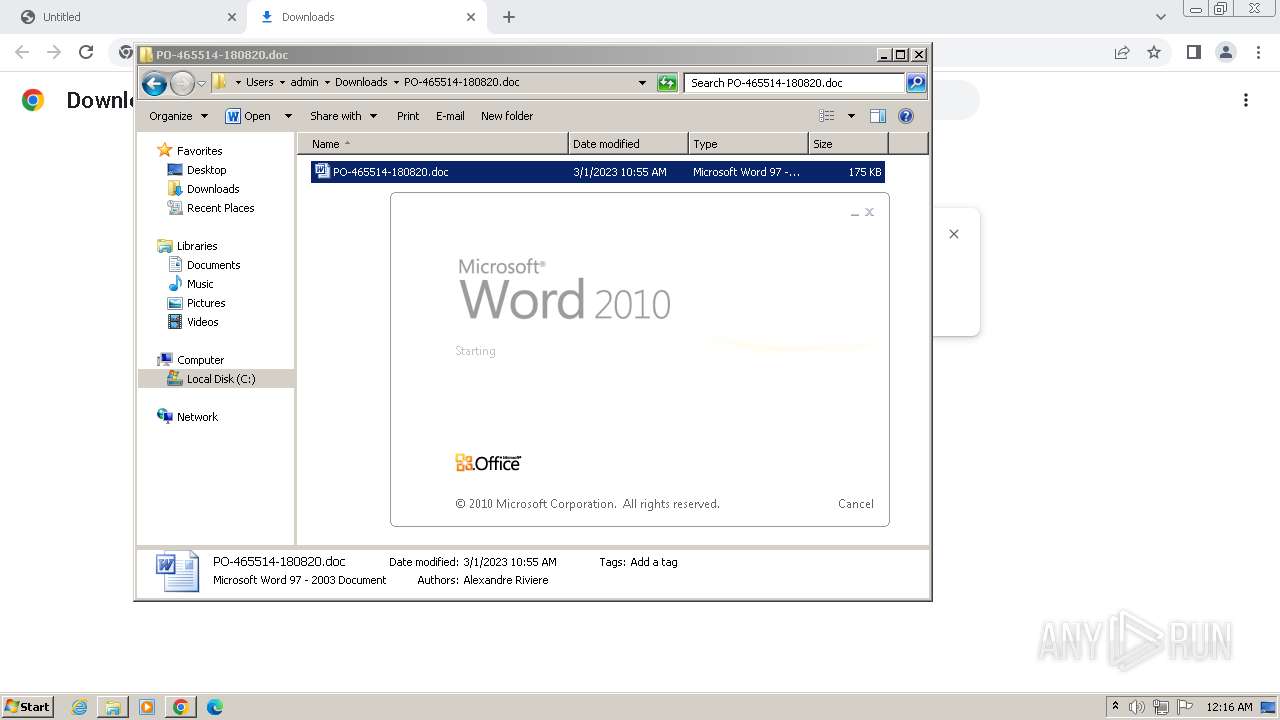Screen dimensions: 1280x720
Task: Sort by the Name column header
Action: tap(432, 144)
